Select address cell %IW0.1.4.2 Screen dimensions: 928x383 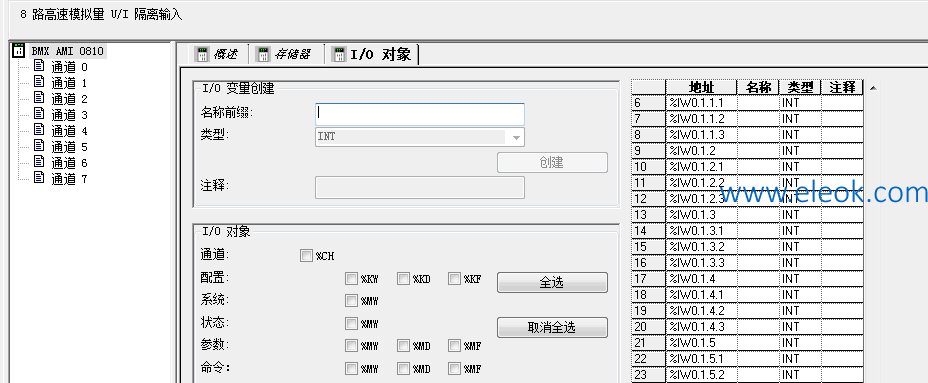[x=701, y=311]
